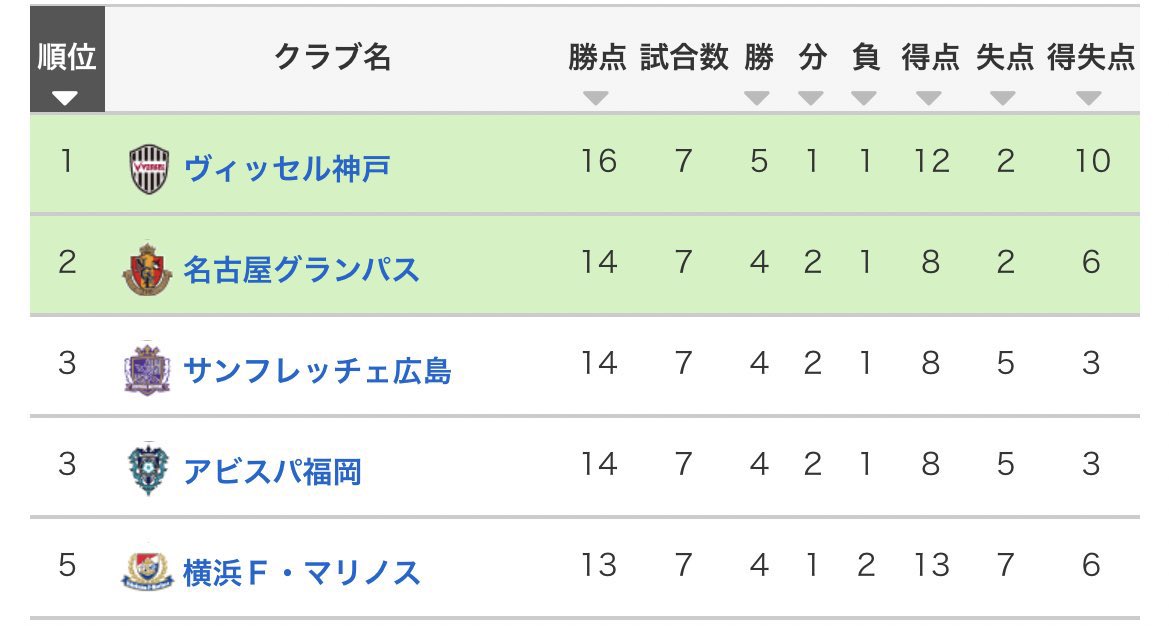Sort by 勝点 points sort arrow
1169x626 pixels.
point(596,98)
